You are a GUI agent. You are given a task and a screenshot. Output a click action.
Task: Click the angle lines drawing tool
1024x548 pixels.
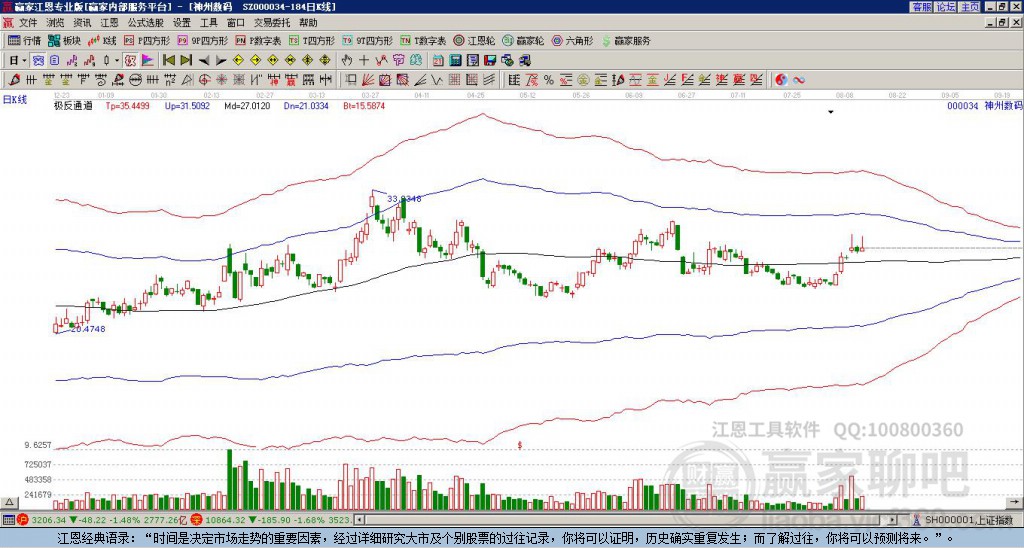[x=420, y=80]
